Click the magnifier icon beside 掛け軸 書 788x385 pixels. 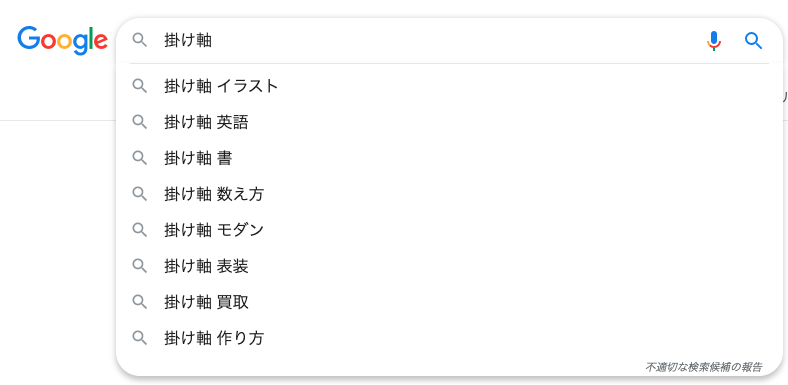pos(140,158)
